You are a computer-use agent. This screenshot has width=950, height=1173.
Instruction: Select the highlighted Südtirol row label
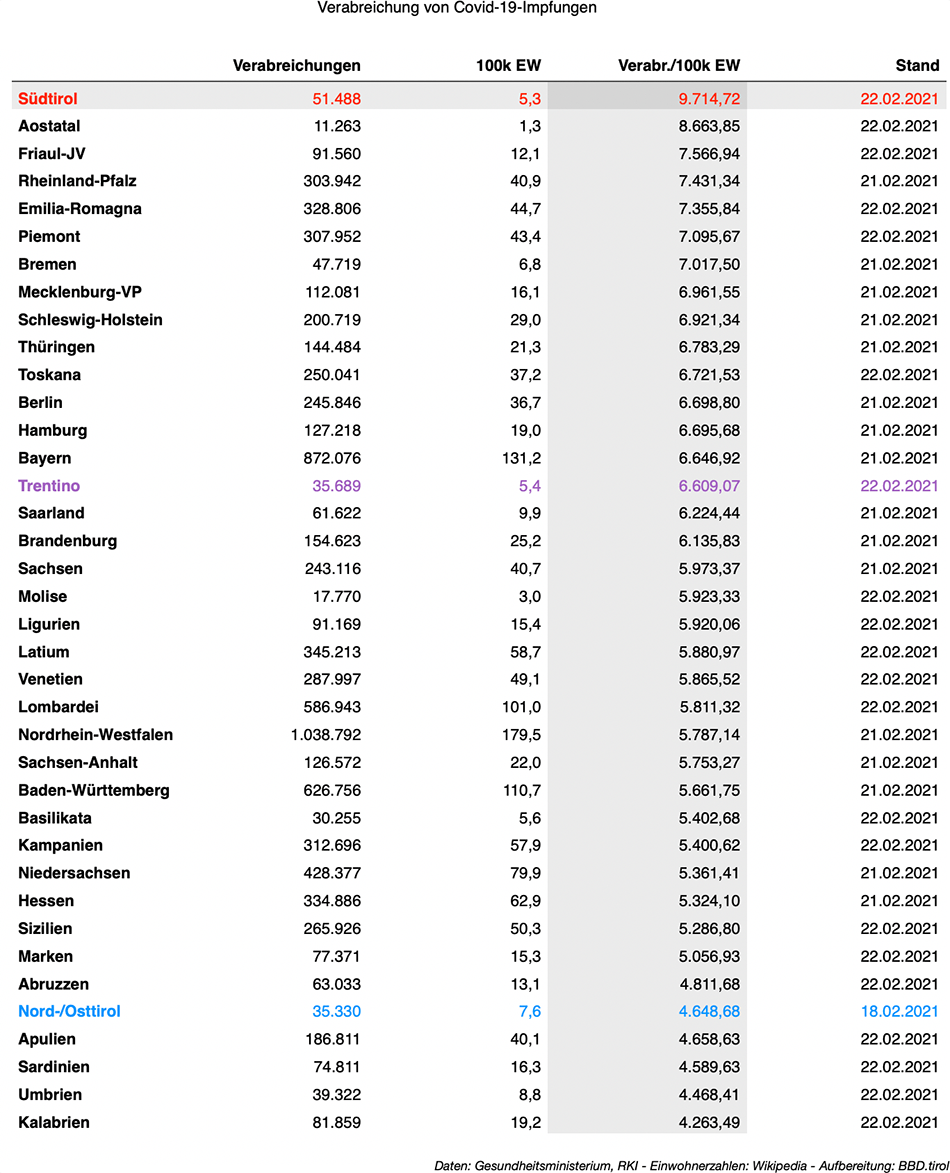[48, 99]
